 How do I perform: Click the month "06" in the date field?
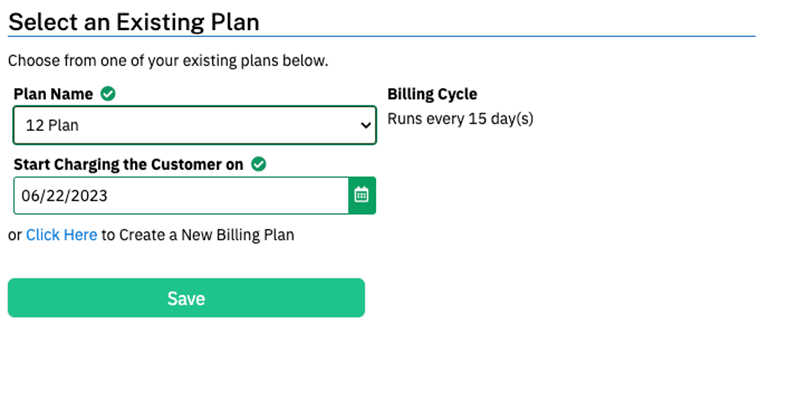31,196
